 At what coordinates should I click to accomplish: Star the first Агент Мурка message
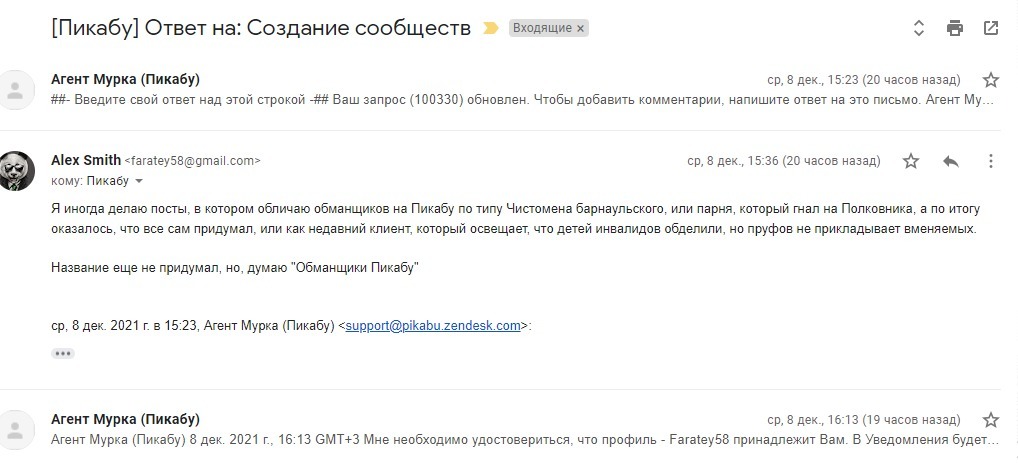coord(991,80)
